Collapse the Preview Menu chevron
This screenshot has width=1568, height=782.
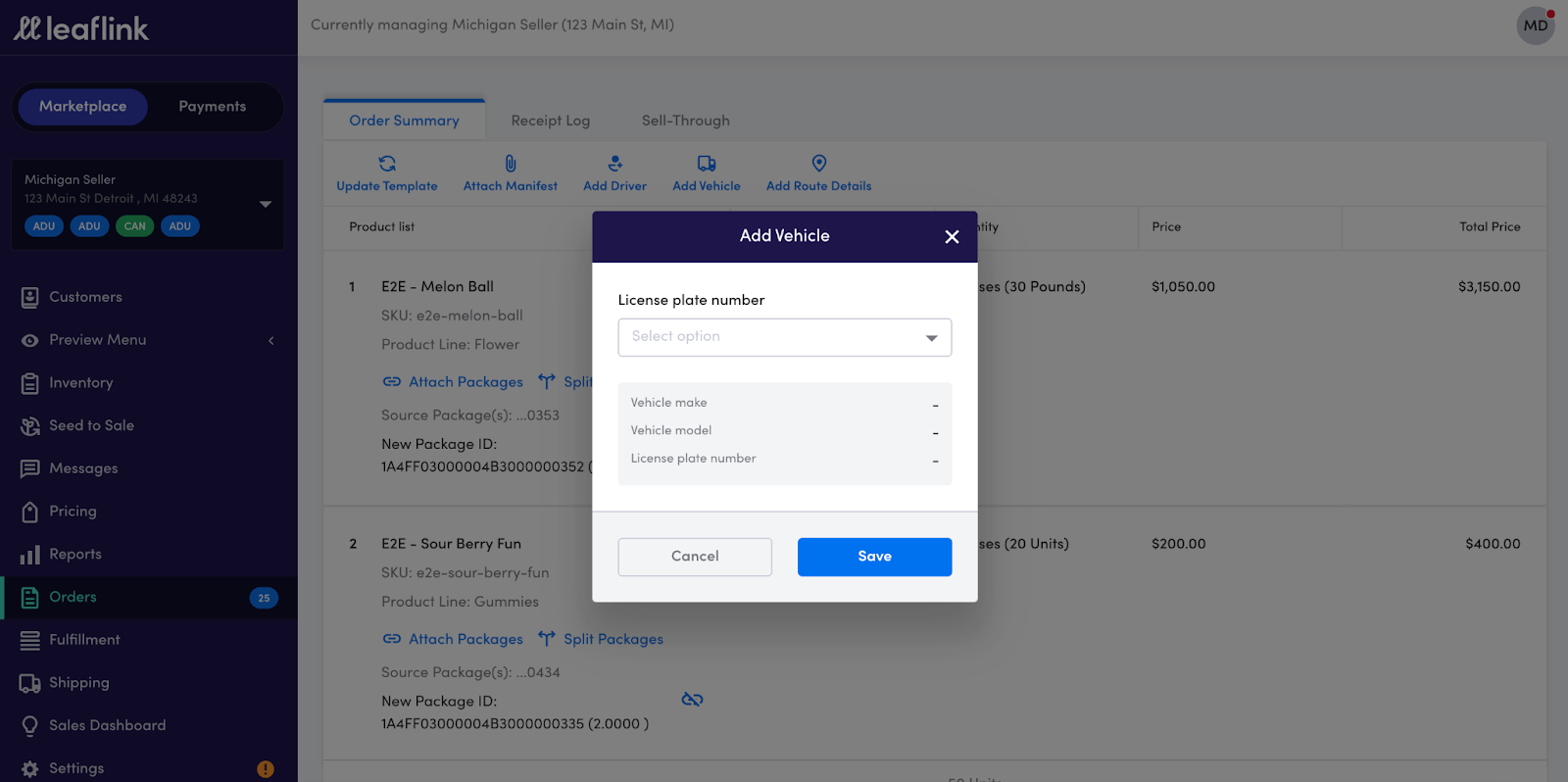pyautogui.click(x=271, y=340)
